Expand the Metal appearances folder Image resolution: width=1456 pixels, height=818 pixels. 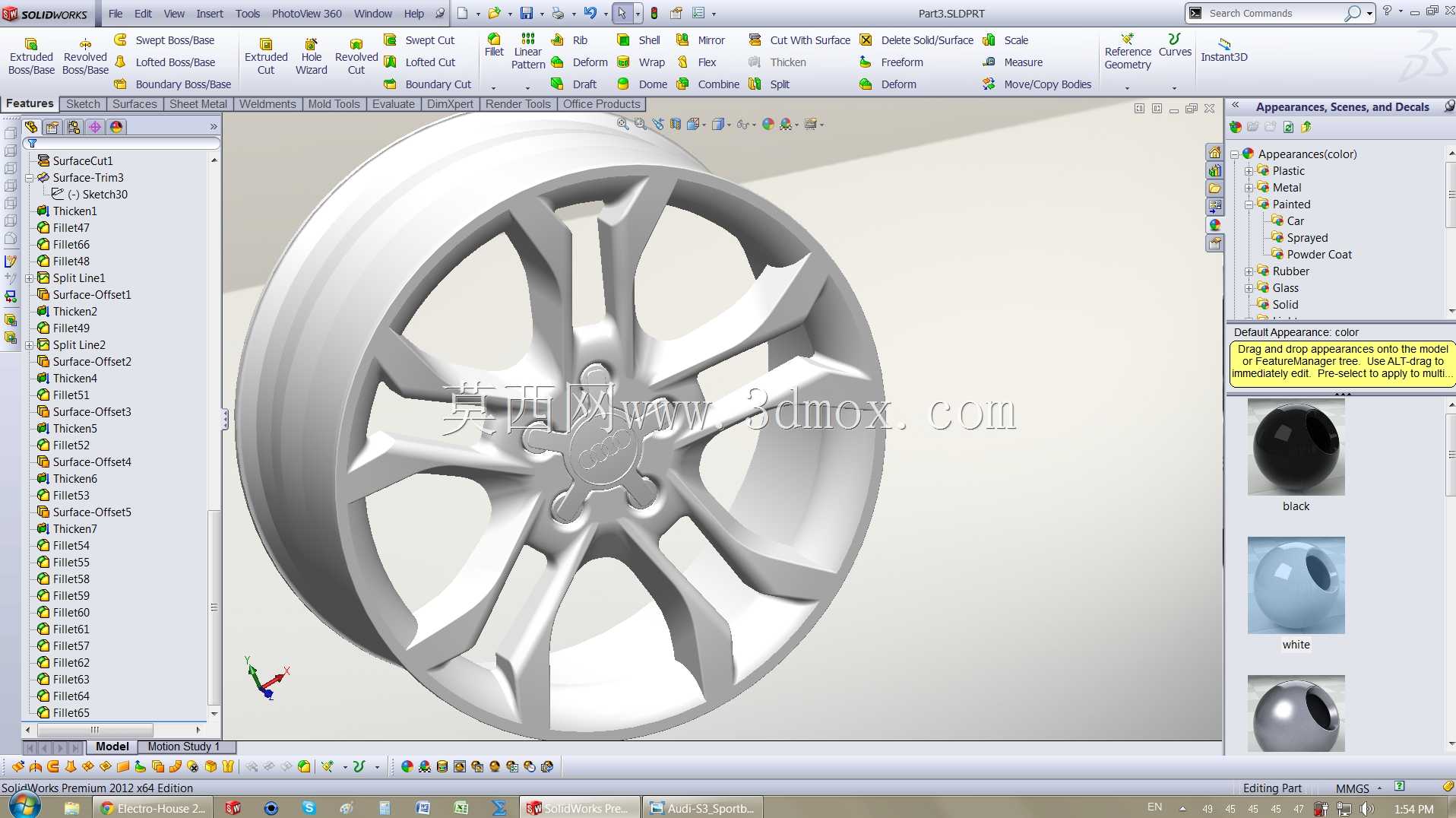coord(1249,188)
